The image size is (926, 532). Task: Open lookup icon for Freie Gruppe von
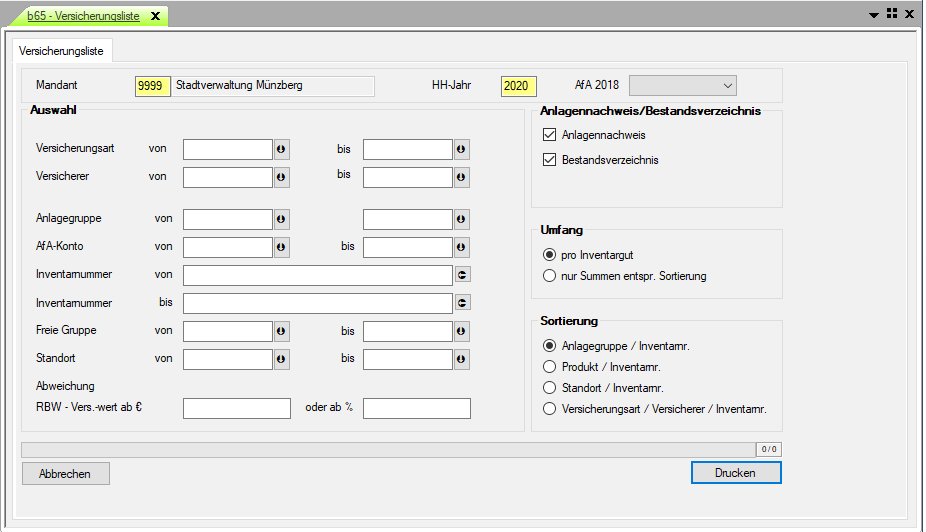[x=281, y=332]
